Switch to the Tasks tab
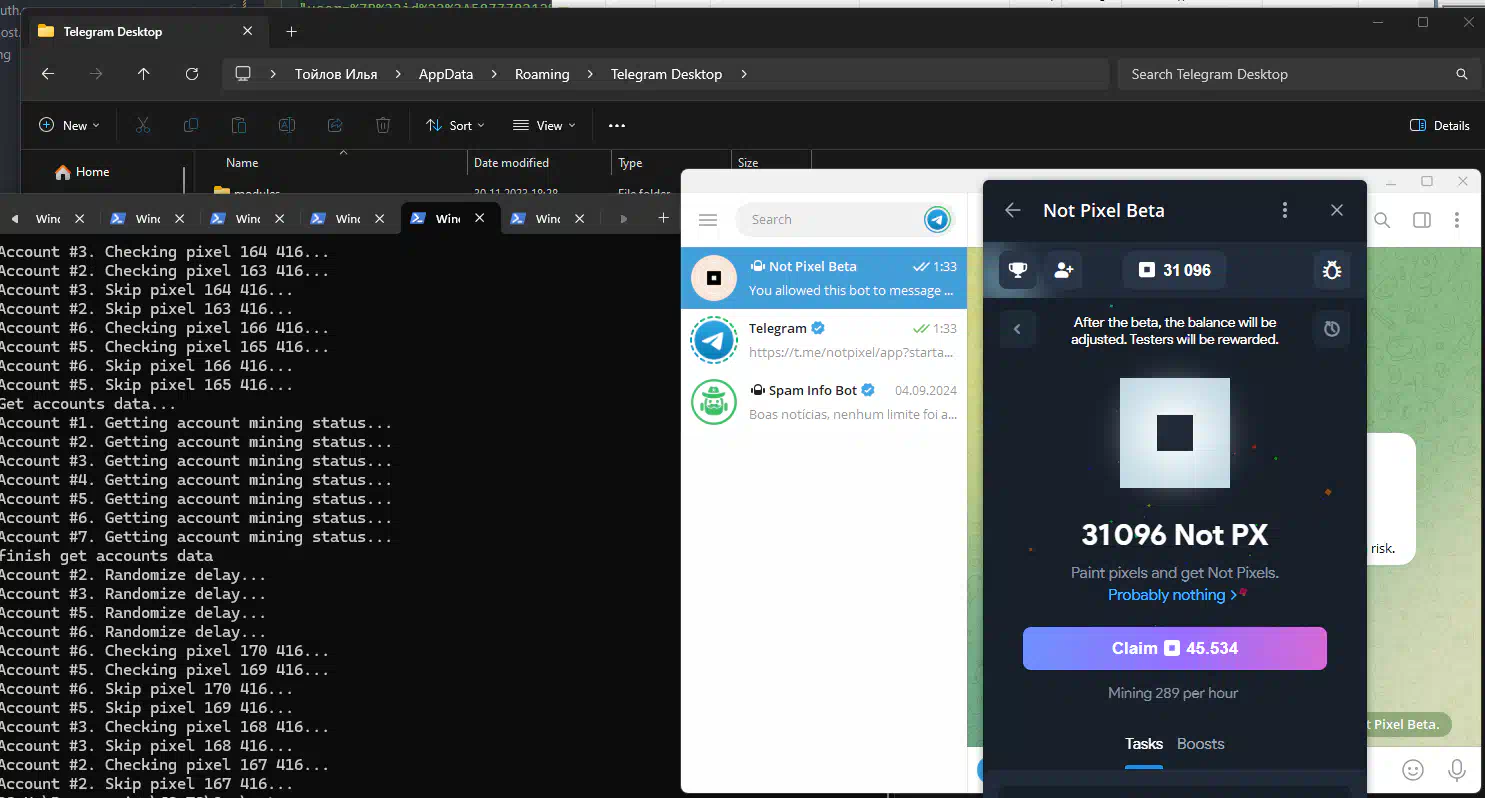Image resolution: width=1485 pixels, height=798 pixels. (x=1144, y=743)
